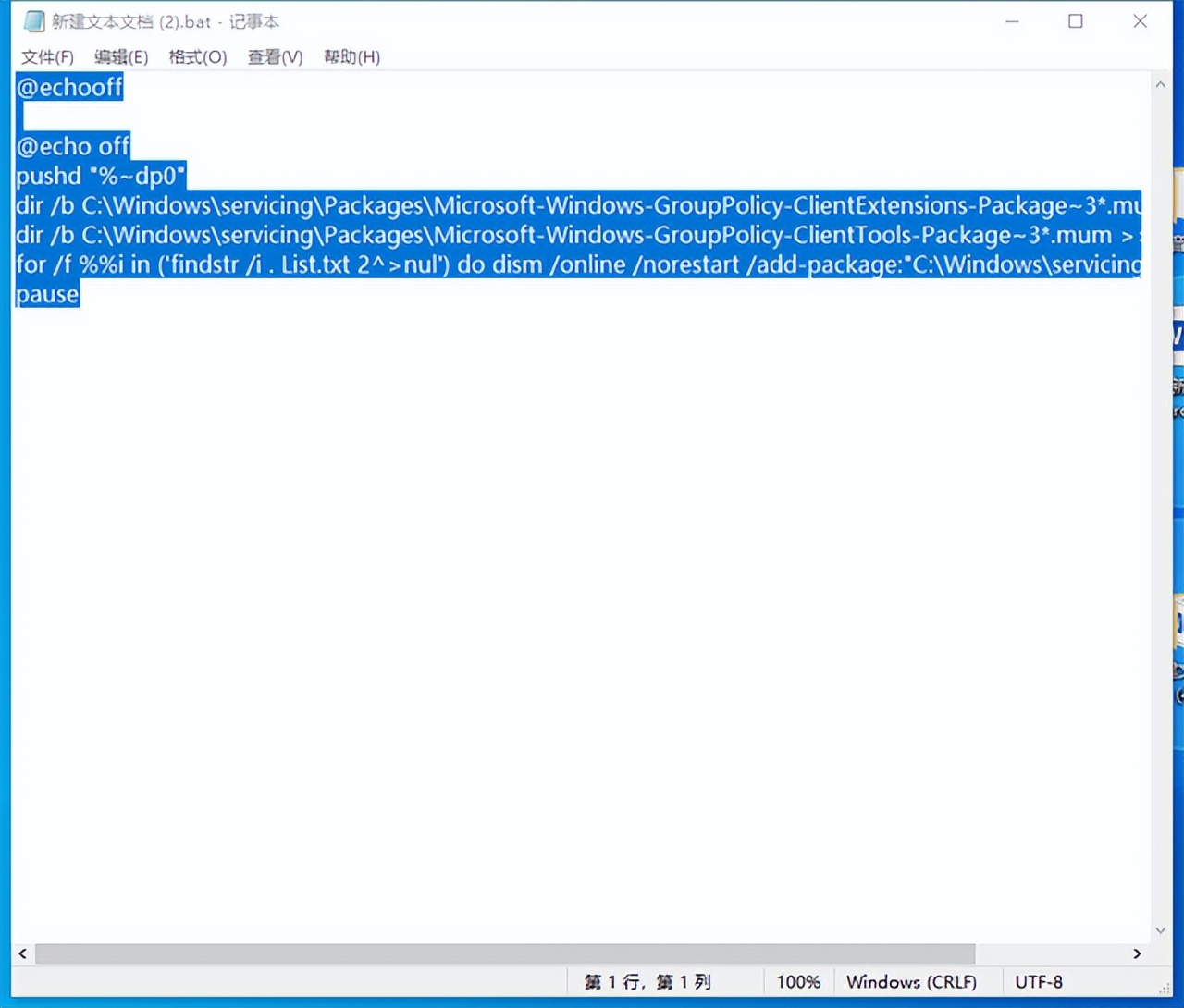Click the vertical scrollbar up arrow

pyautogui.click(x=1160, y=83)
